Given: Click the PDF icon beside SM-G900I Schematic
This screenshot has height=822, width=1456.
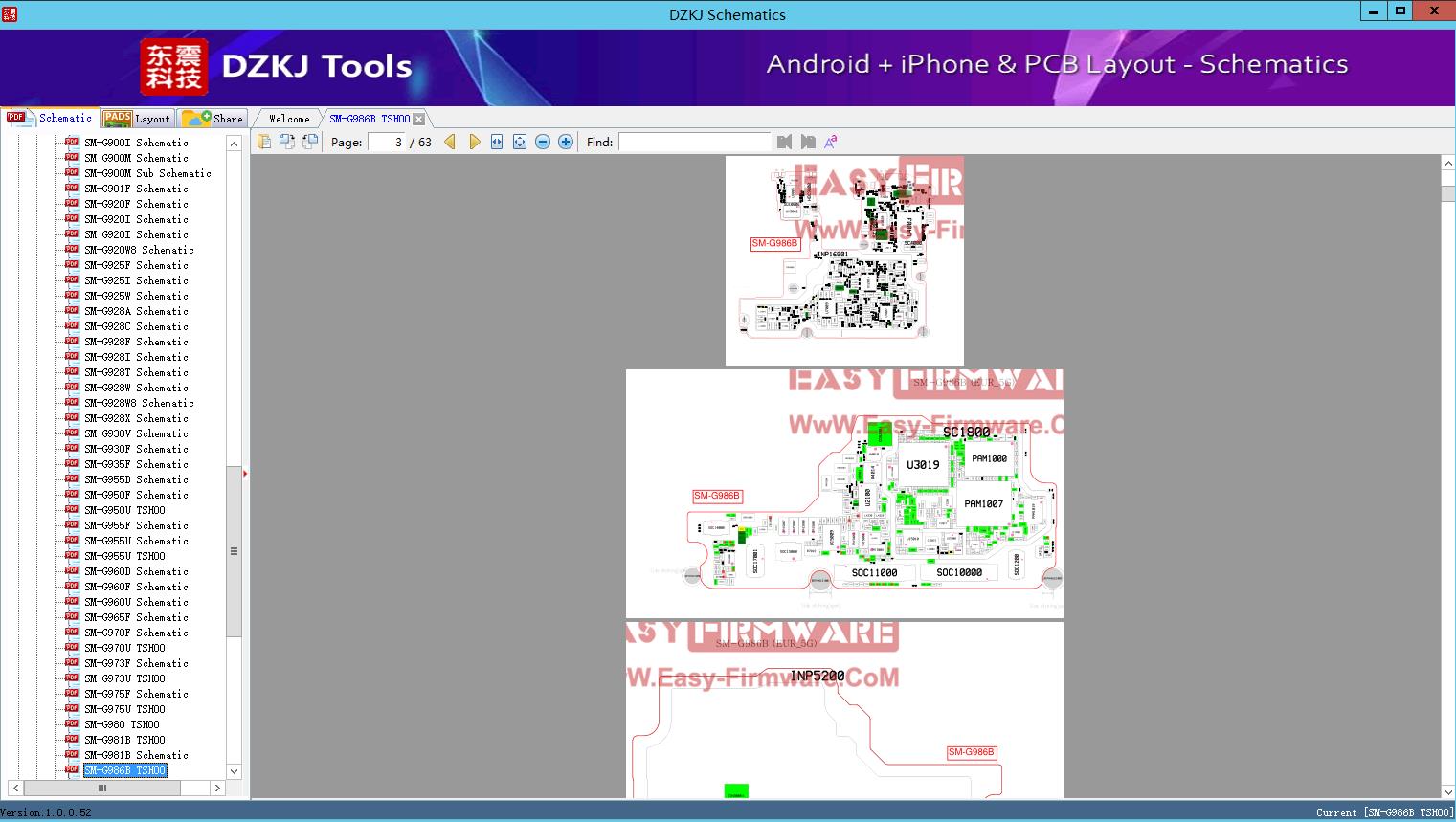Looking at the screenshot, I should 72,142.
